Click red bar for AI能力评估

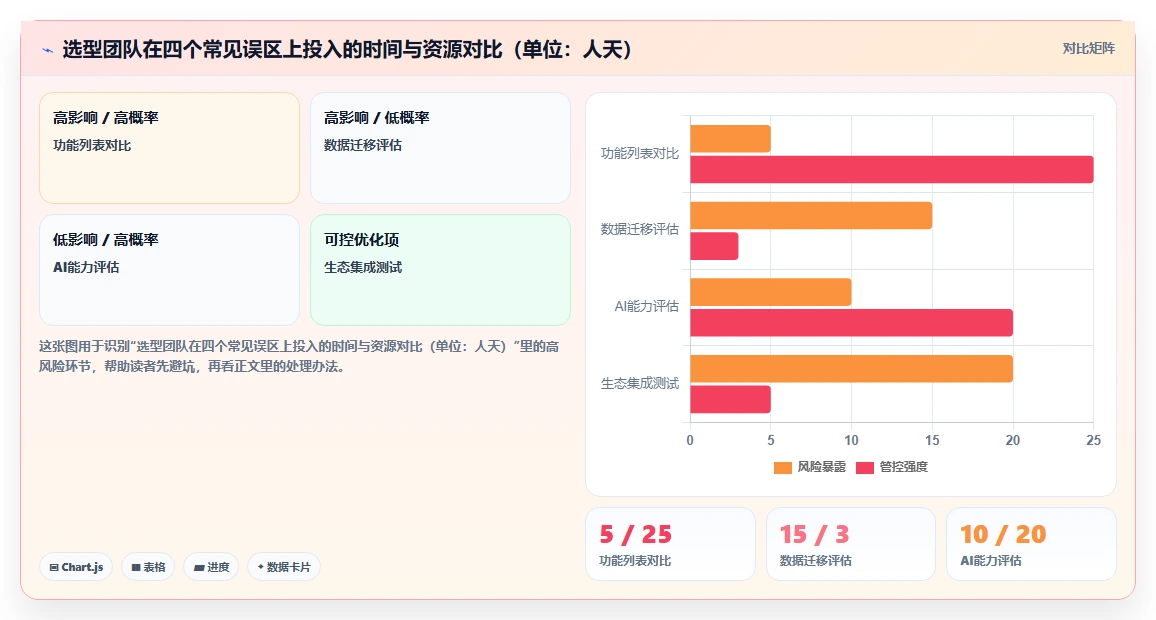click(x=852, y=323)
